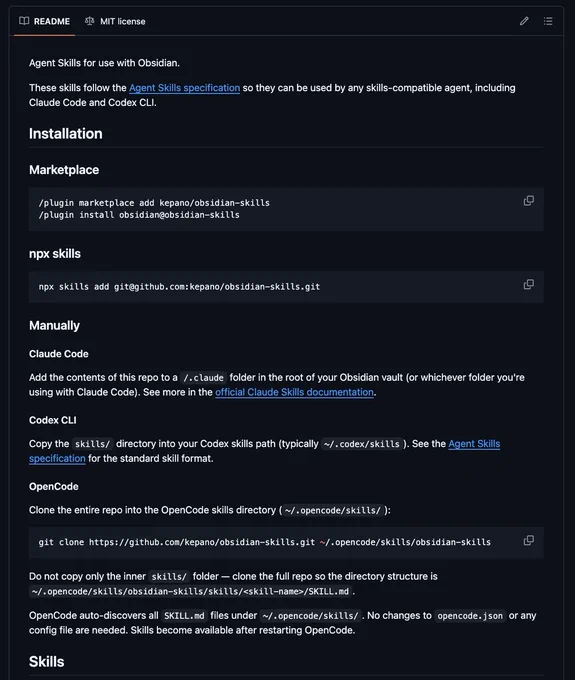575x680 pixels.
Task: Click the Installation heading
Action: coord(65,134)
